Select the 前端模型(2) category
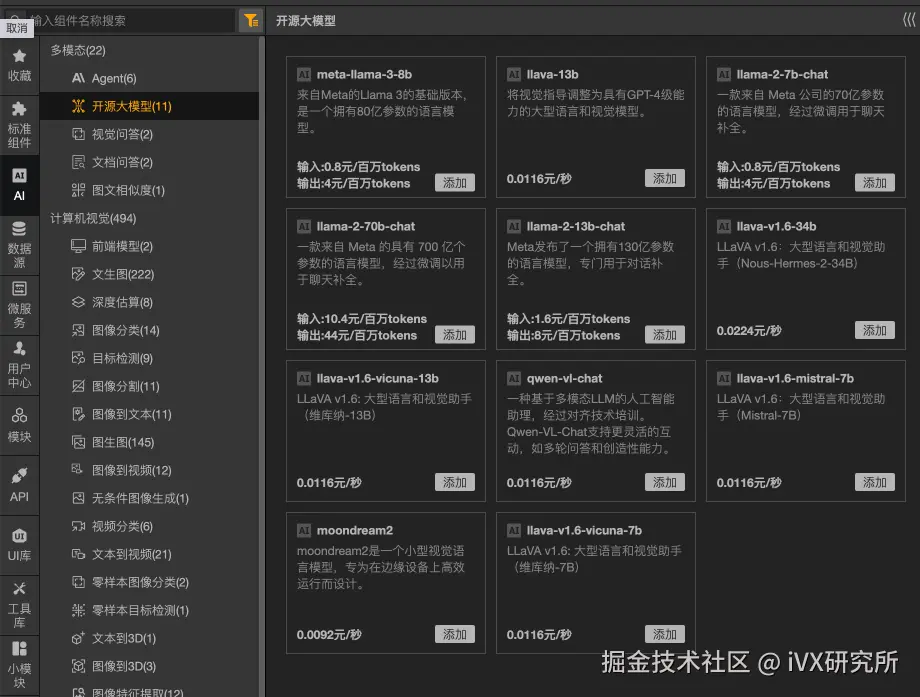Screen dimensions: 920x697 click(x=150, y=246)
